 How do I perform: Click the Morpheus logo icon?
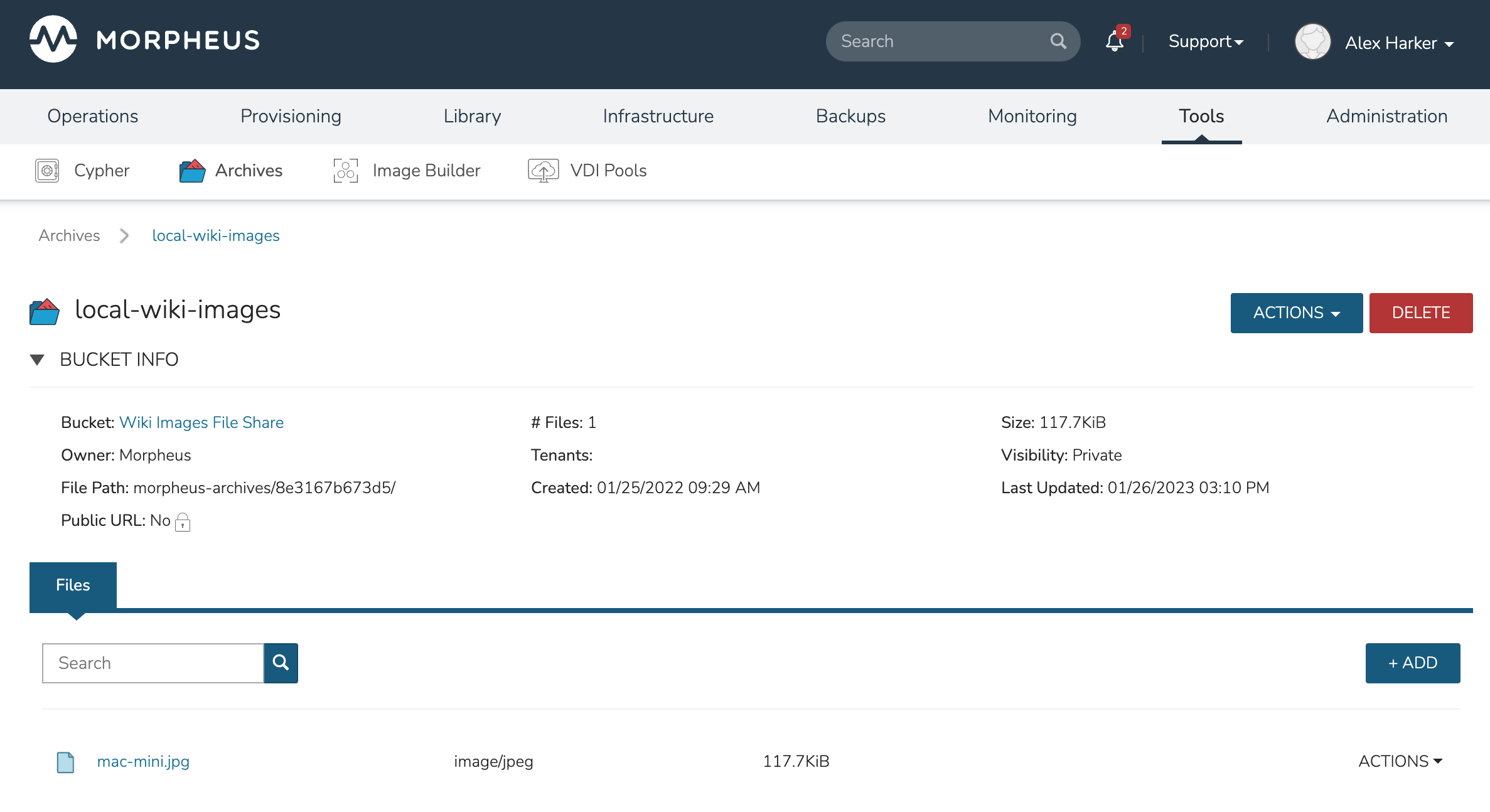53,40
